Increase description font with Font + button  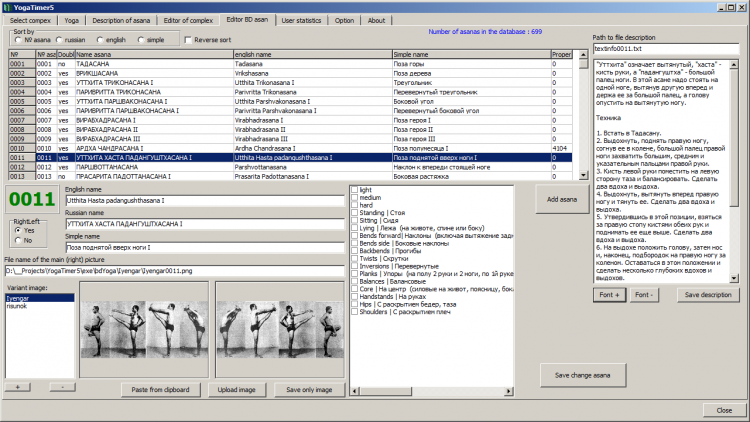tap(610, 295)
